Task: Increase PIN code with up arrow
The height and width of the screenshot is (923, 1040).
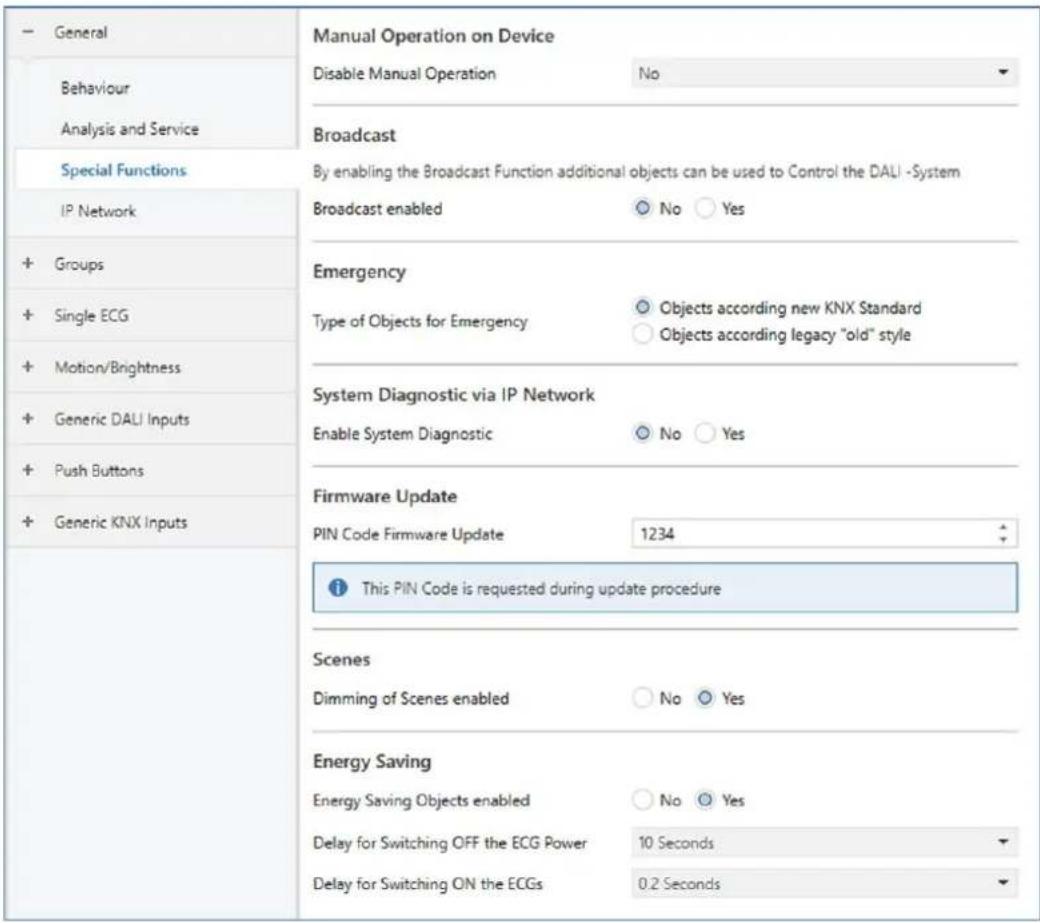Action: (1003, 528)
